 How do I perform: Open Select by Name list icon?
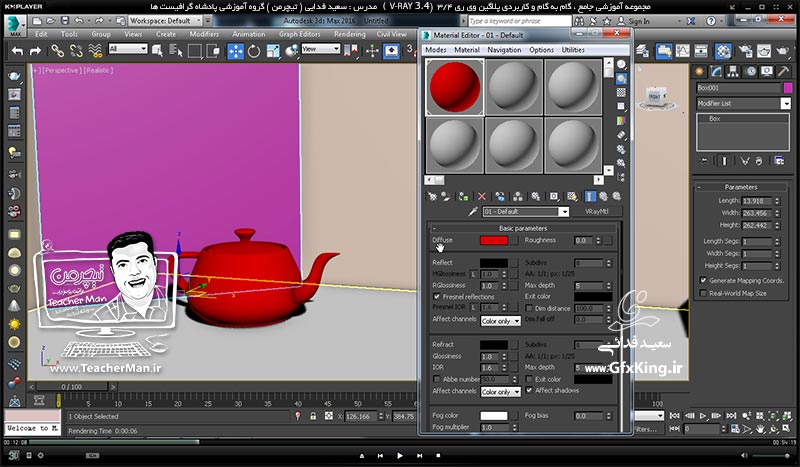[176, 51]
